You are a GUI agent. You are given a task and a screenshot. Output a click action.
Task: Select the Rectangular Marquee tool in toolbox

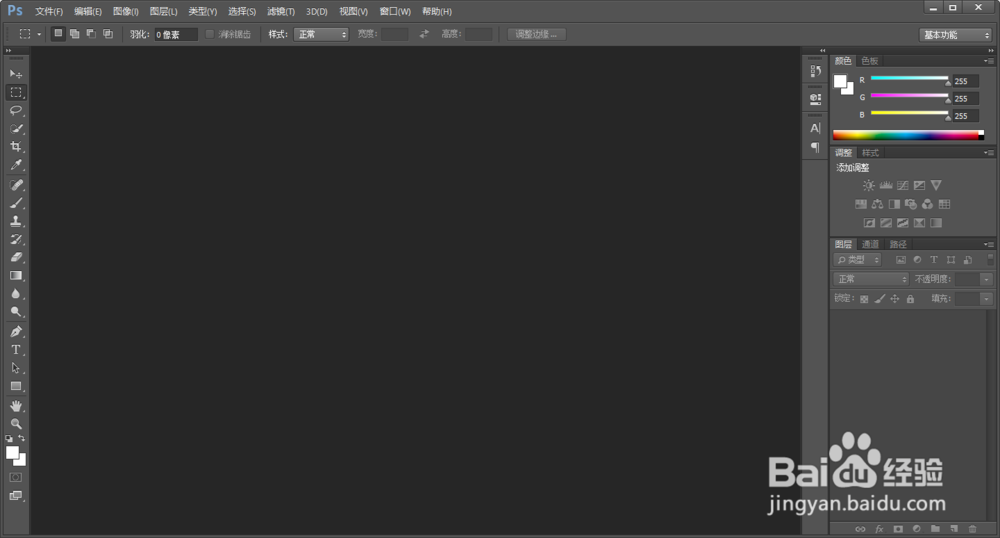click(x=16, y=92)
